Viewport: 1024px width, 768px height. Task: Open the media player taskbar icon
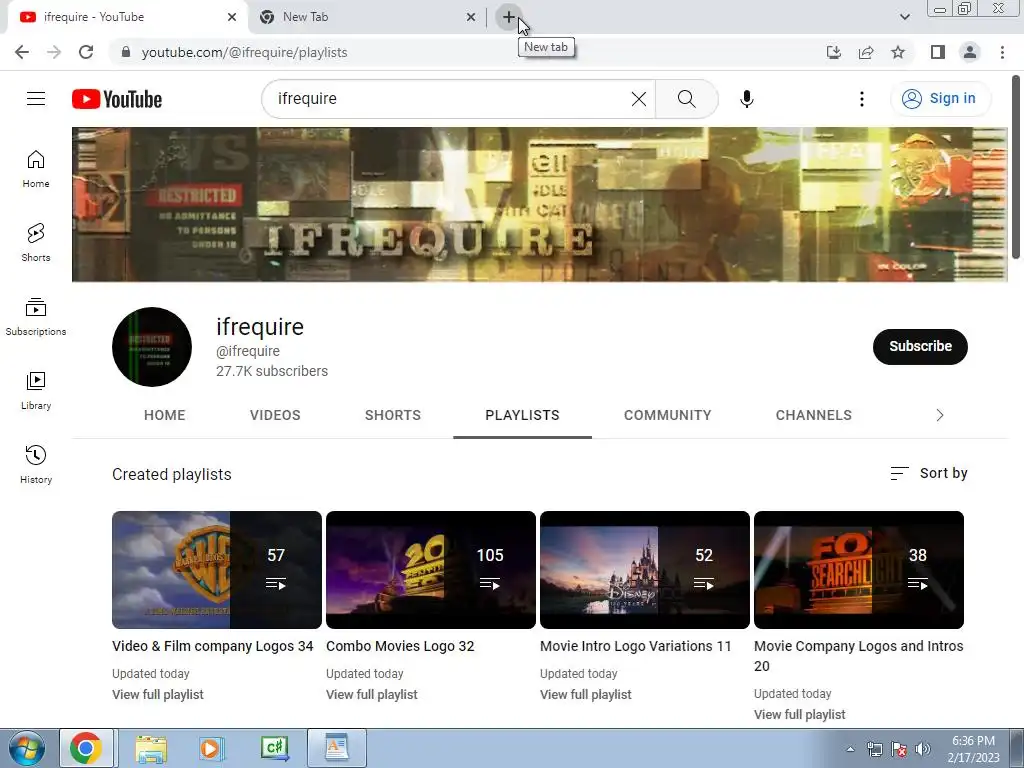[x=211, y=748]
